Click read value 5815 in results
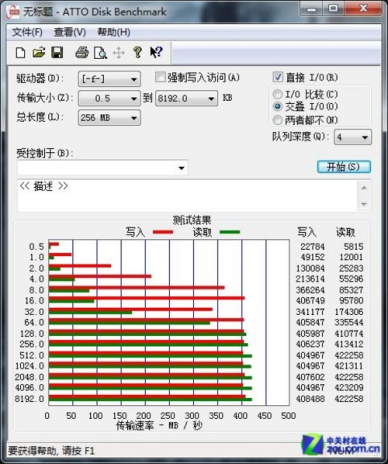 [354, 247]
